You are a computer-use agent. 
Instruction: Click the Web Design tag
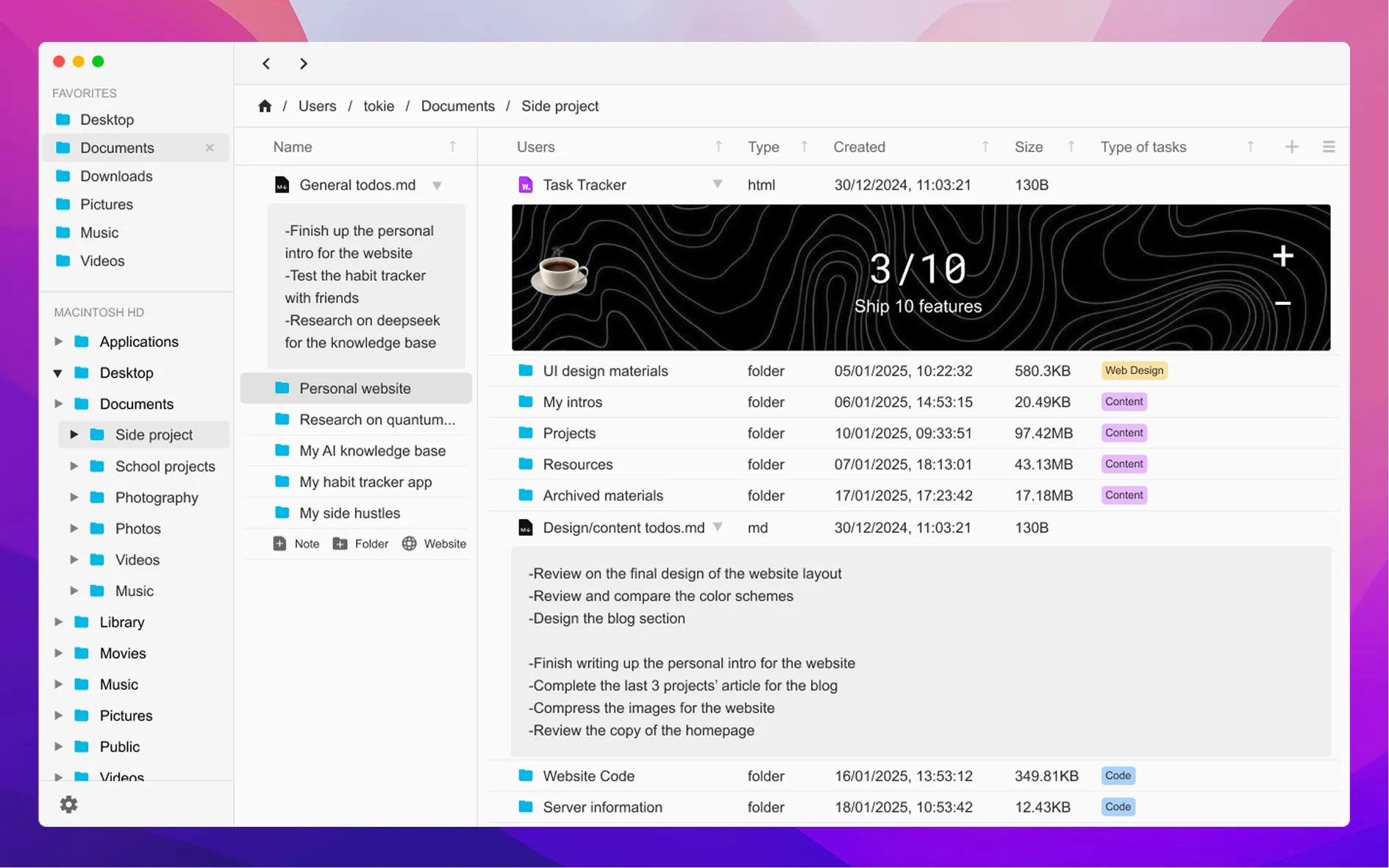click(x=1133, y=370)
